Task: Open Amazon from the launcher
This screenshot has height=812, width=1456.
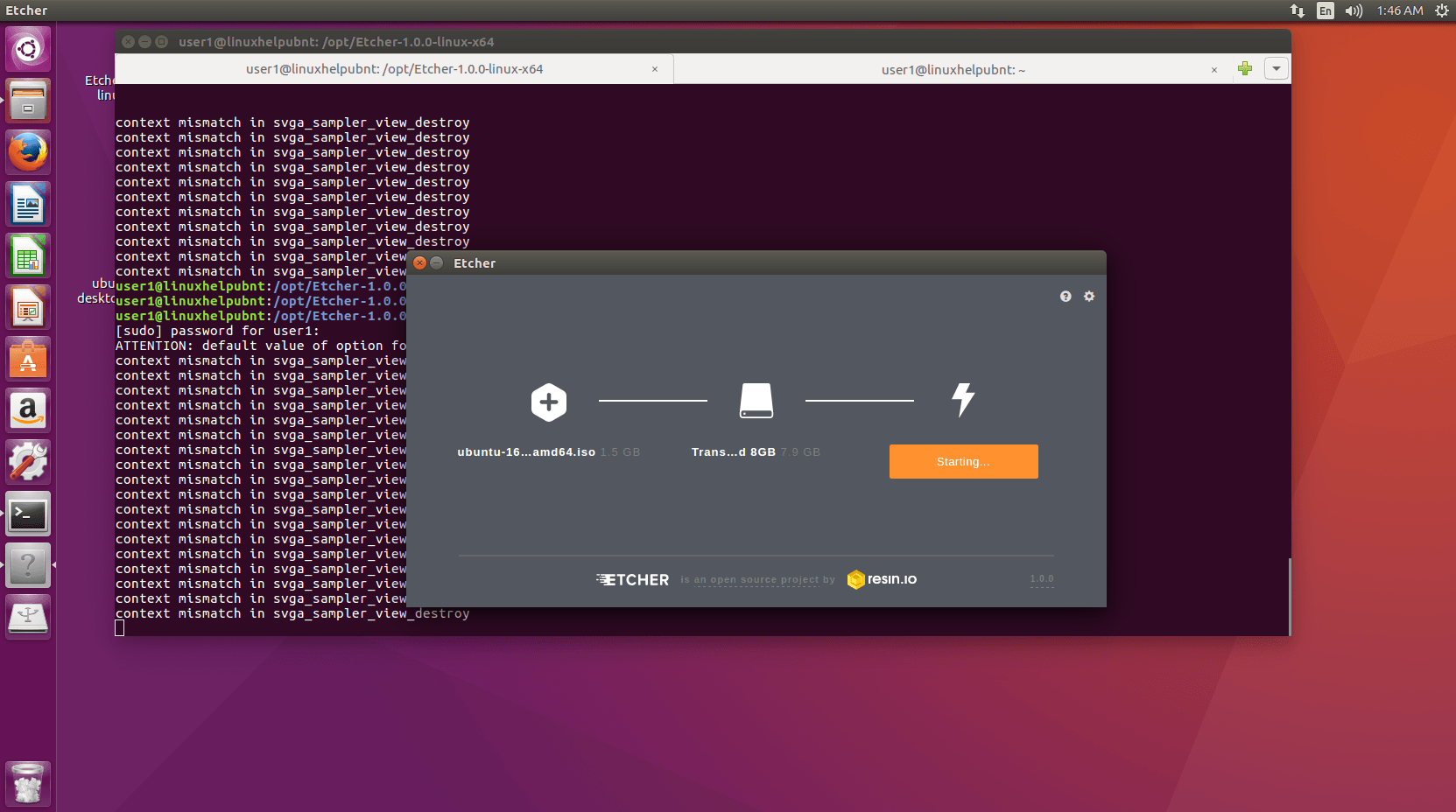Action: point(28,410)
